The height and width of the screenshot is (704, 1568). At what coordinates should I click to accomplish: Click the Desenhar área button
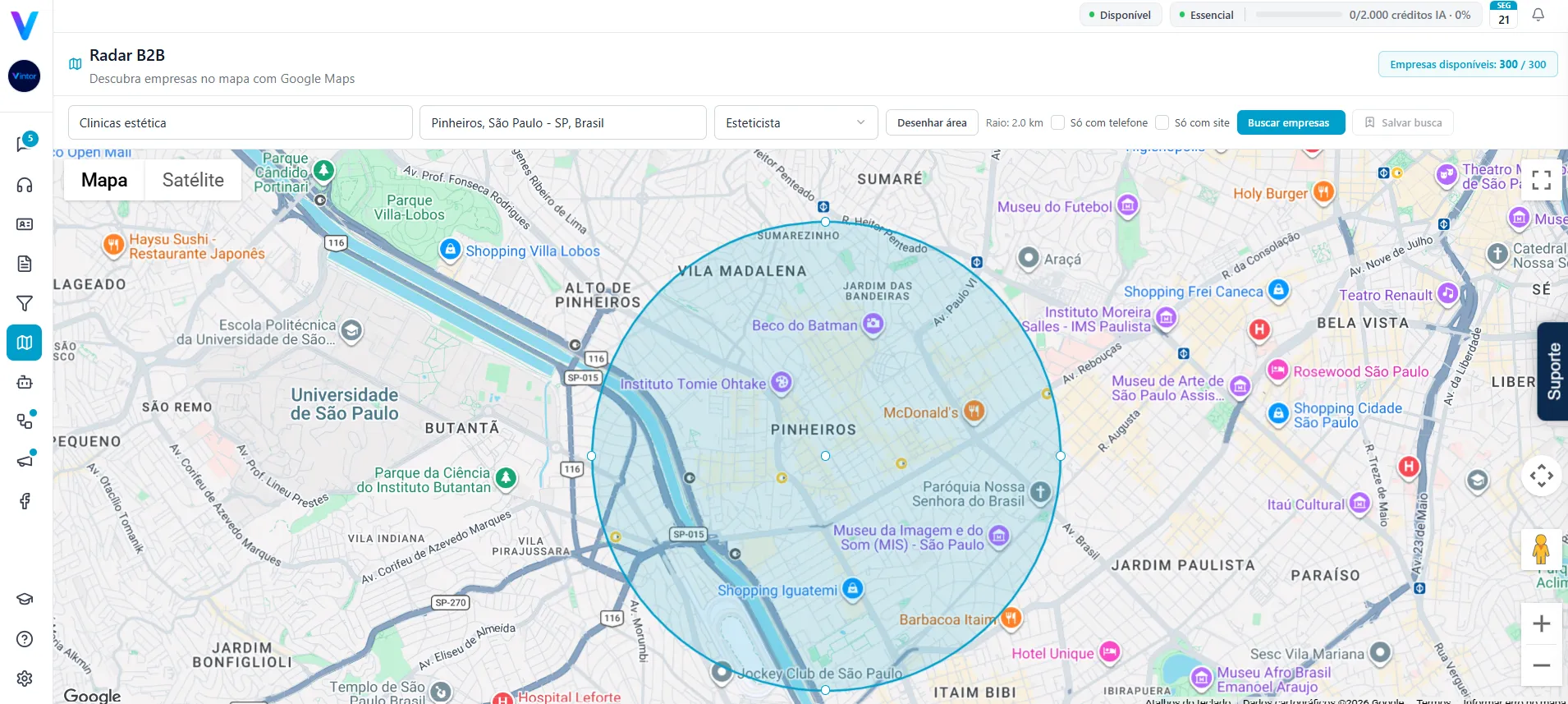tap(932, 122)
